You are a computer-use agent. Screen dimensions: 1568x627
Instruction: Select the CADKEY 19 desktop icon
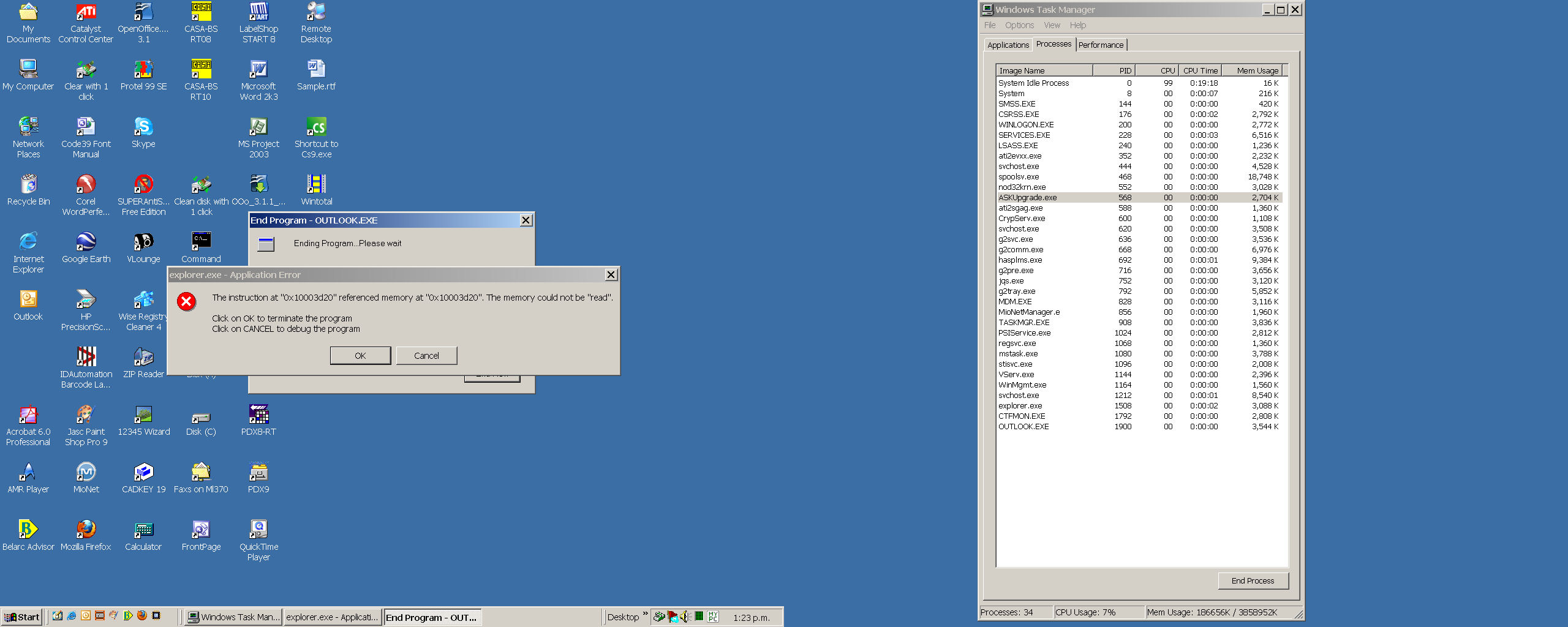coord(143,478)
